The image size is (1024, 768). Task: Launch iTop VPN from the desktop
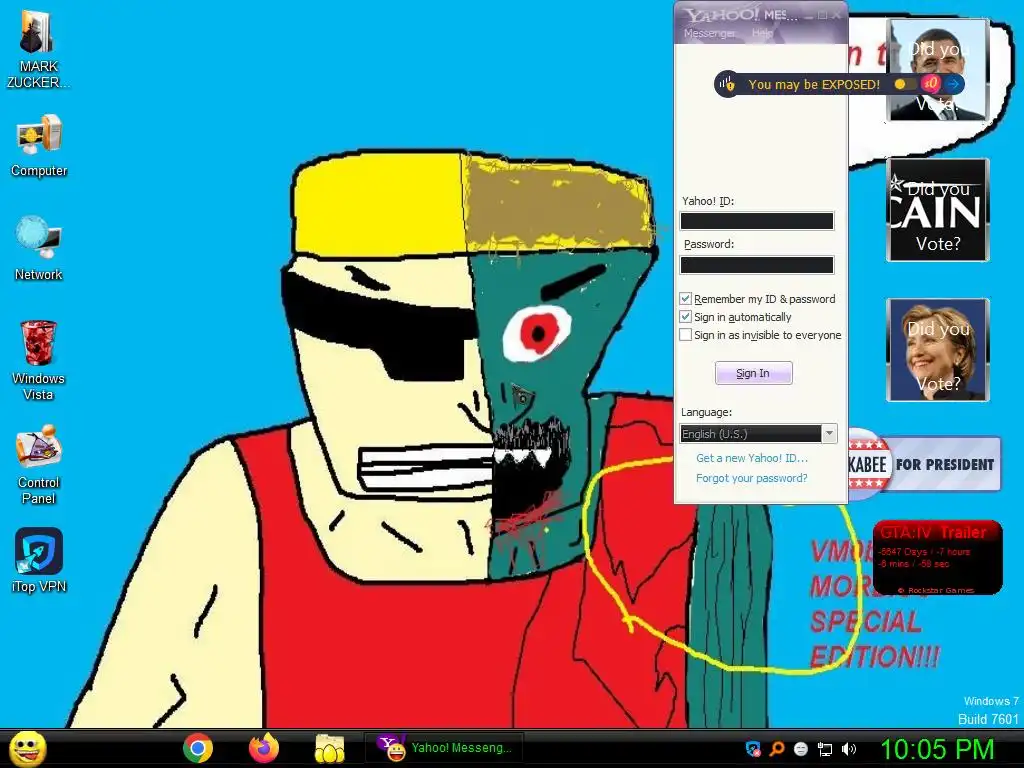tap(39, 560)
